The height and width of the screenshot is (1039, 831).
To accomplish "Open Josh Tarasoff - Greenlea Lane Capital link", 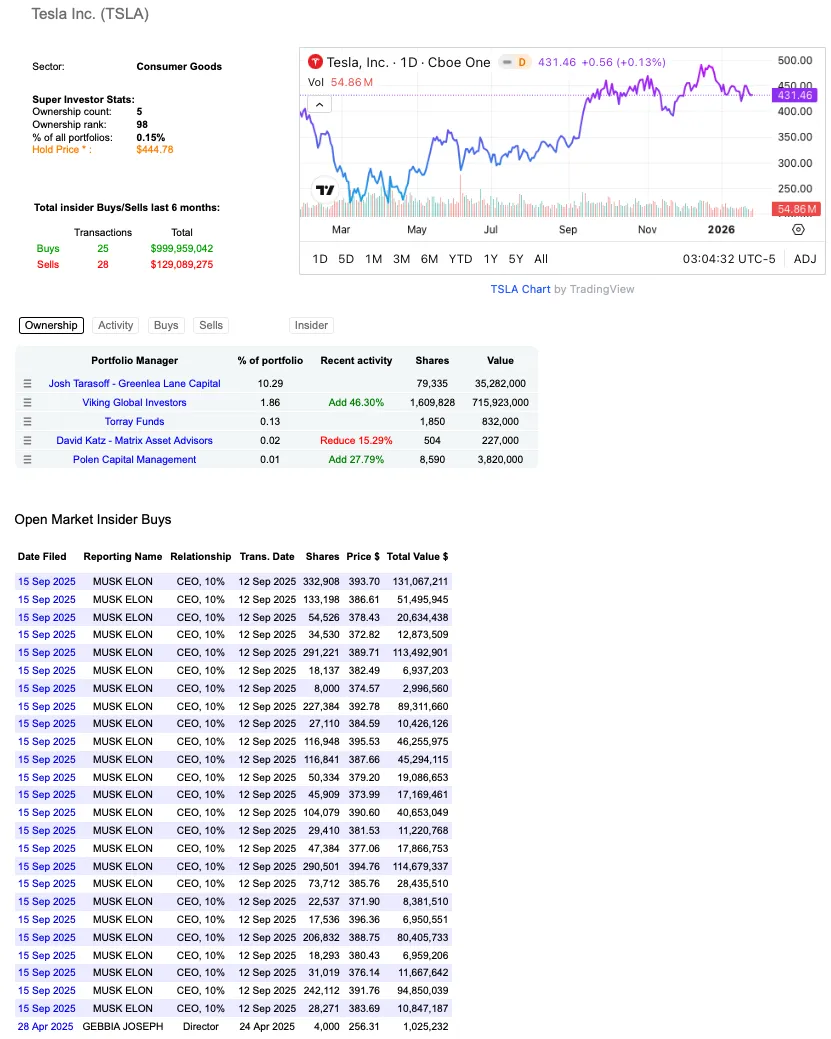I will tap(135, 384).
